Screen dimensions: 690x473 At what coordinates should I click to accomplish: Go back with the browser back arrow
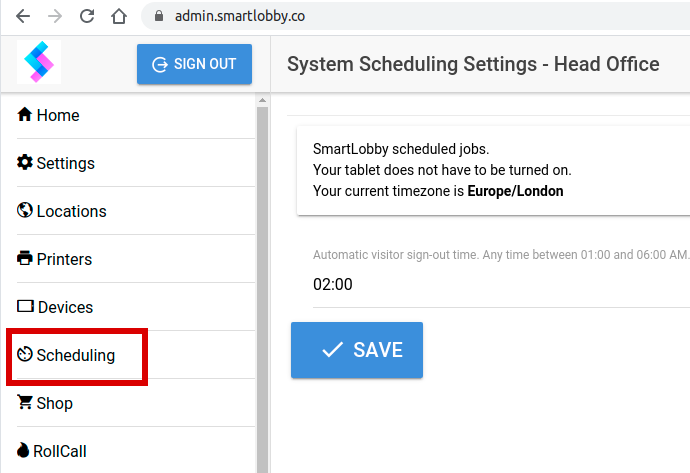(x=23, y=16)
